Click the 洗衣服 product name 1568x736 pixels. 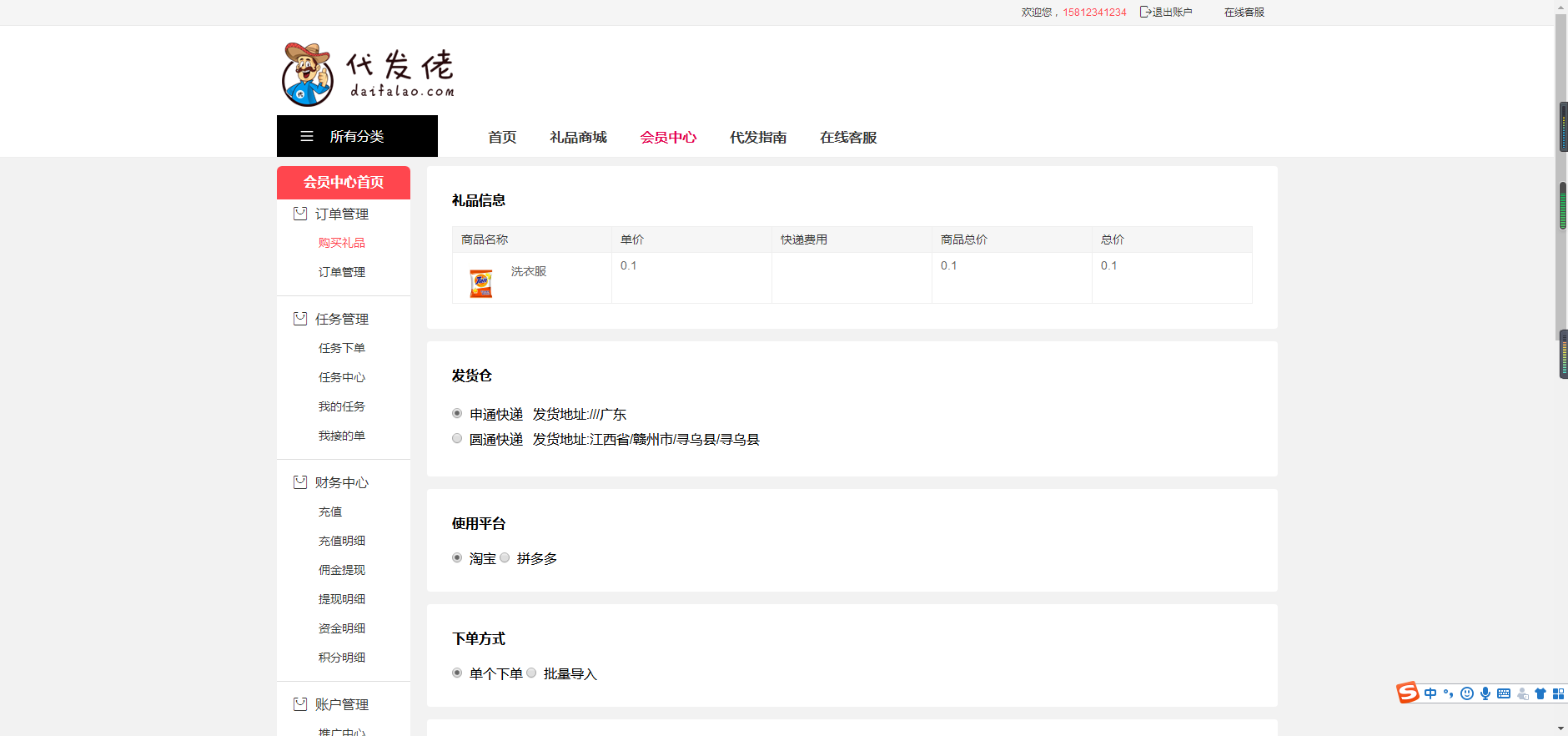pos(529,271)
